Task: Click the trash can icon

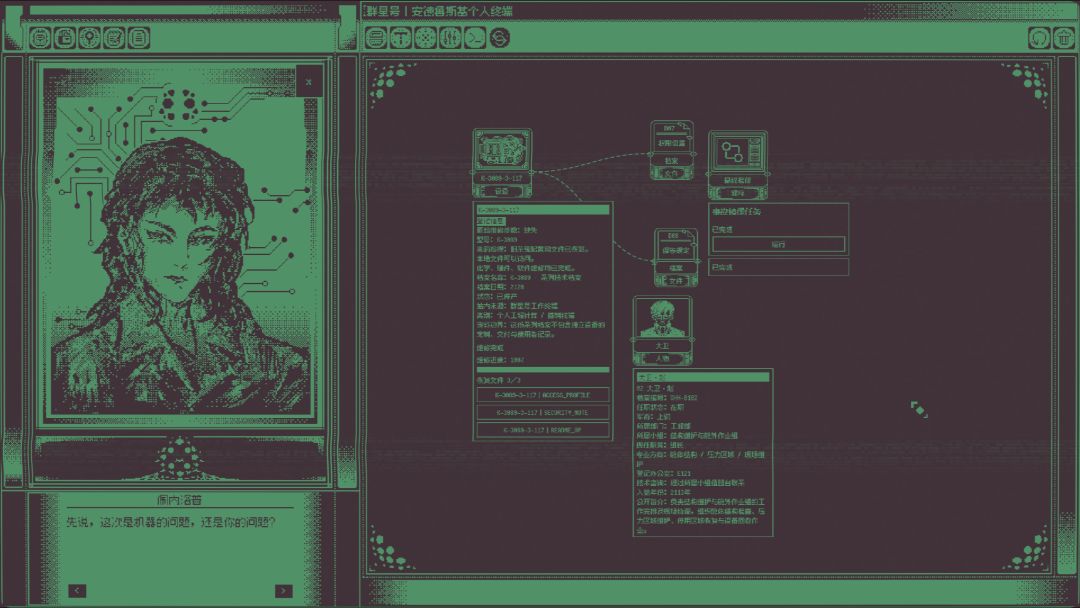Action: [1063, 37]
